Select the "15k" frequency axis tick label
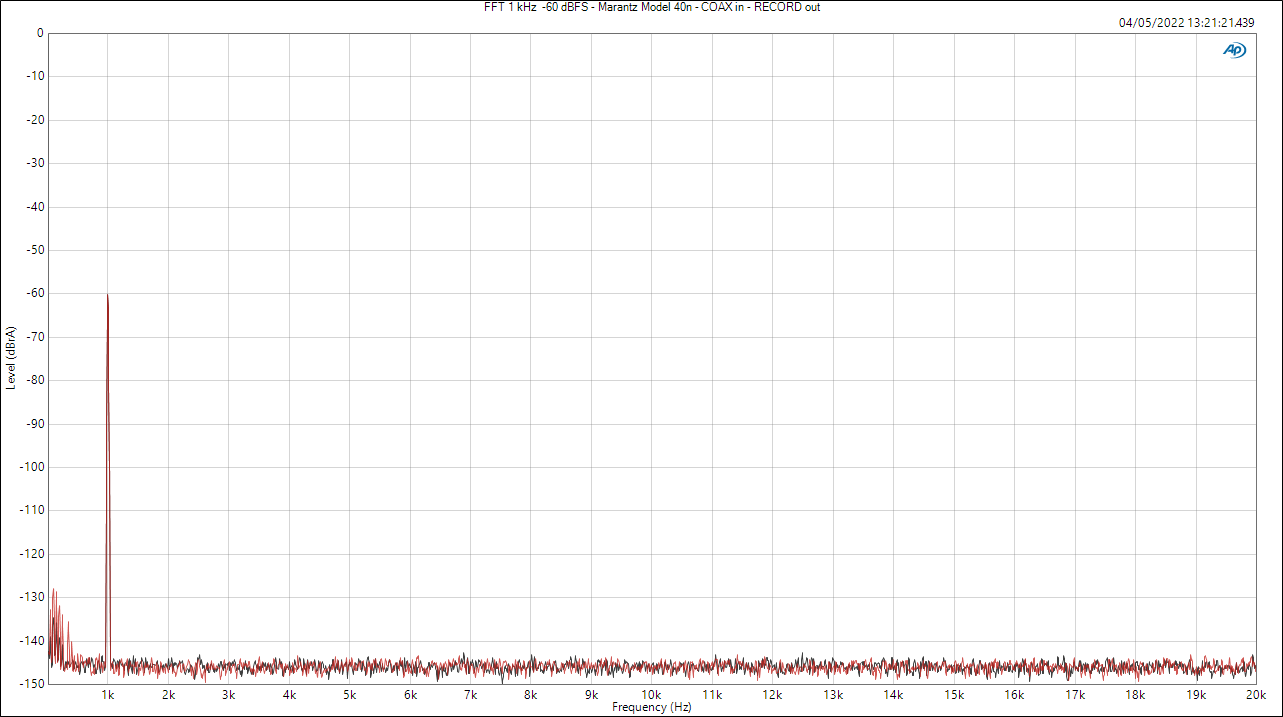 (x=954, y=695)
